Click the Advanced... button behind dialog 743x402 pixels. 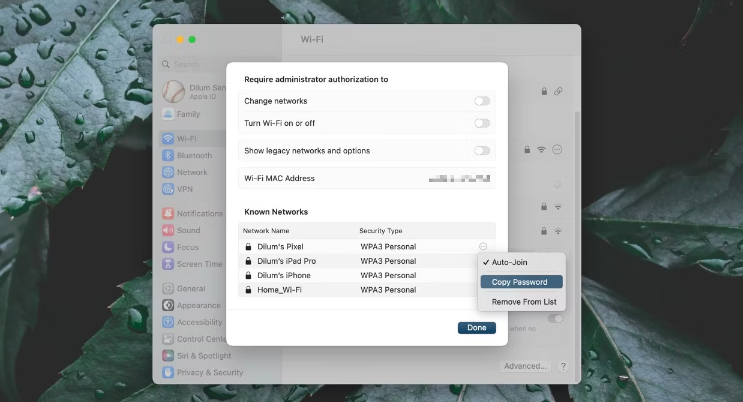click(525, 366)
